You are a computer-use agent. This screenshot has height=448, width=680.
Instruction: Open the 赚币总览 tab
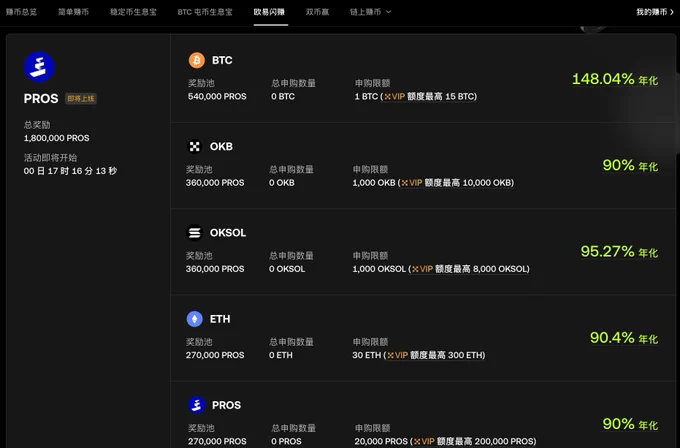pos(21,12)
